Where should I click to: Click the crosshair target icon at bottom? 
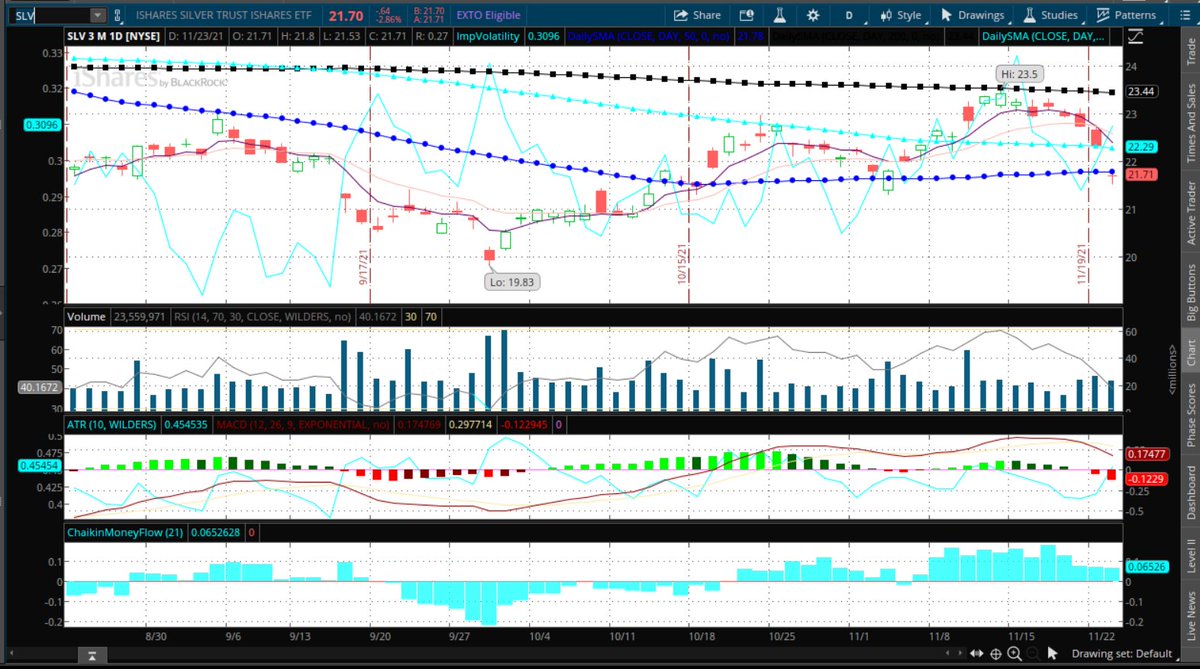pyautogui.click(x=996, y=653)
